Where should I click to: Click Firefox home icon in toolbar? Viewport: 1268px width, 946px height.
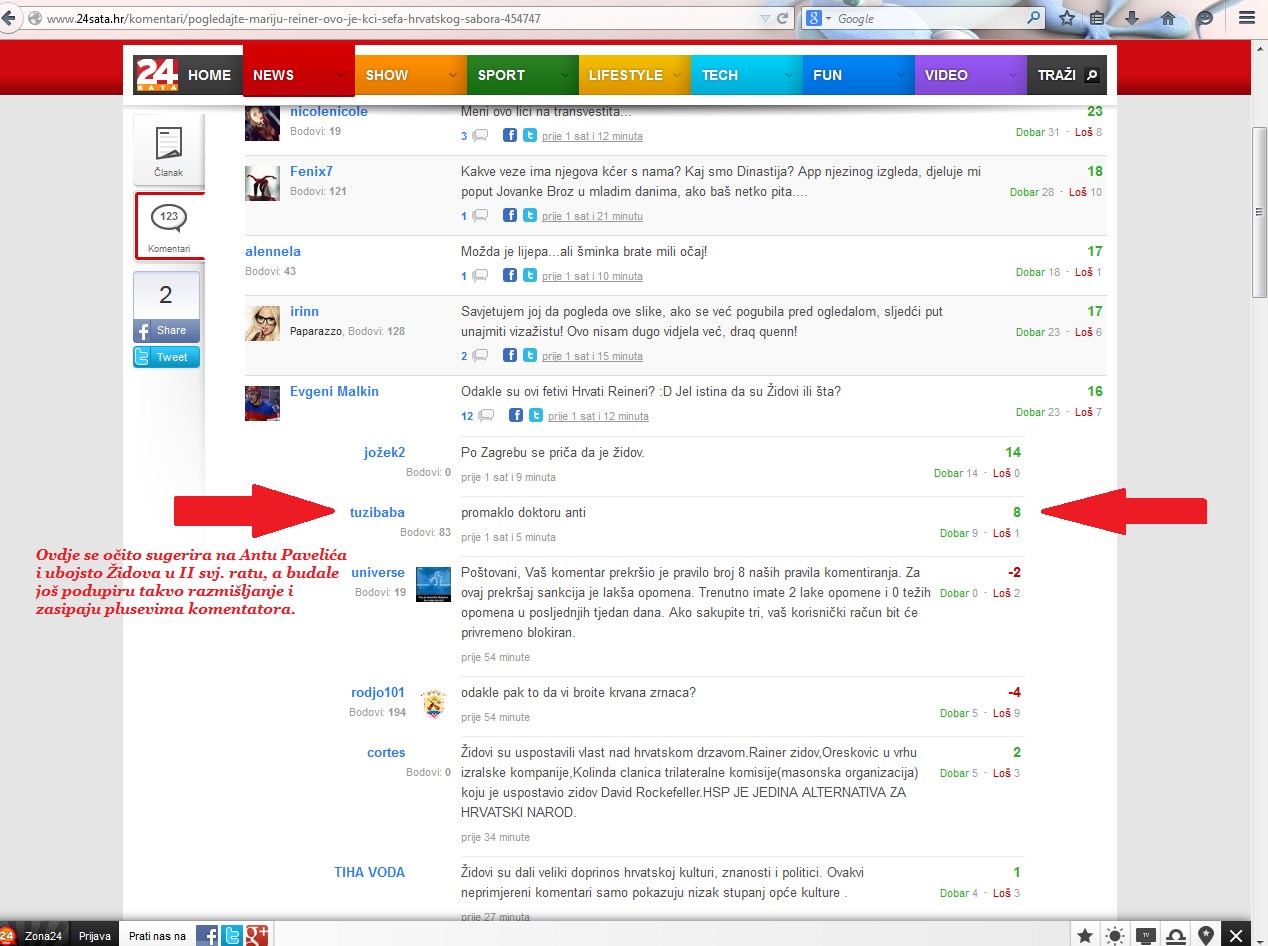coord(1168,18)
